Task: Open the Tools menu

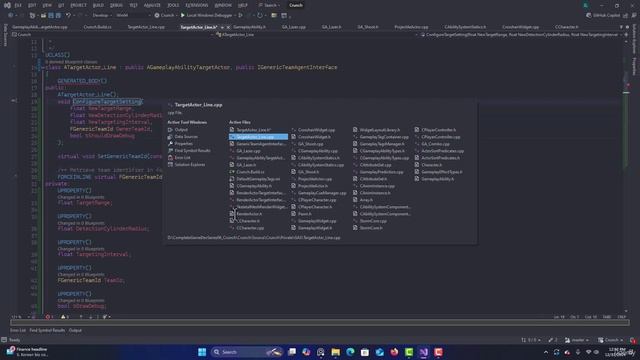Action: pyautogui.click(x=173, y=5)
